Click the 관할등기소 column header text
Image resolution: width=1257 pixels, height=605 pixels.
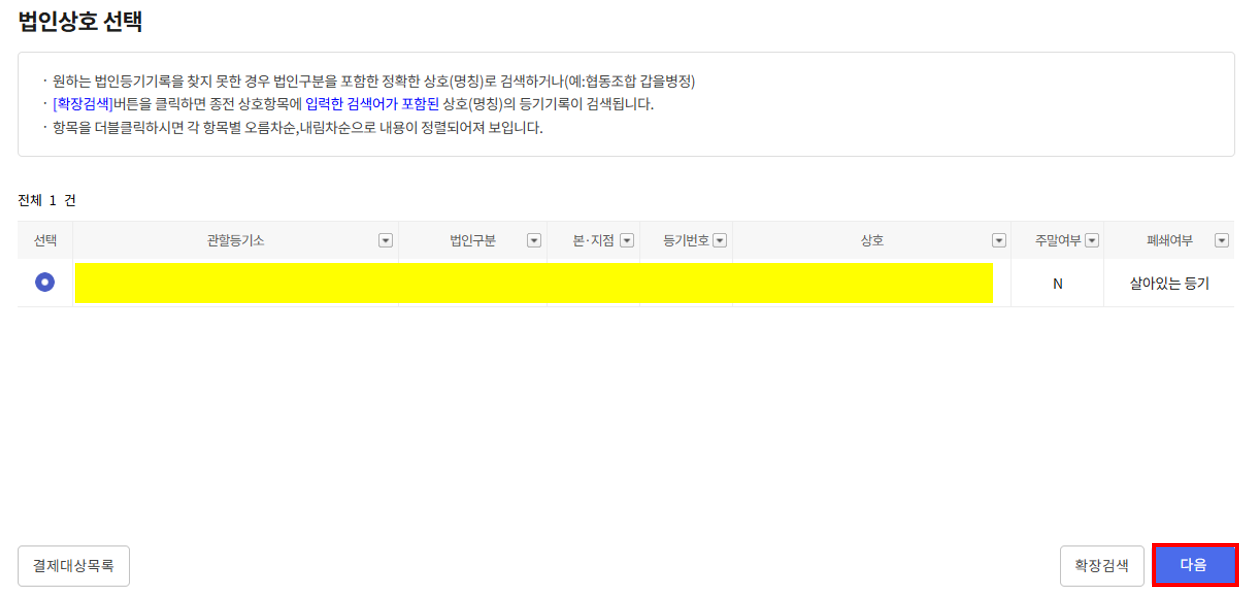coord(235,241)
